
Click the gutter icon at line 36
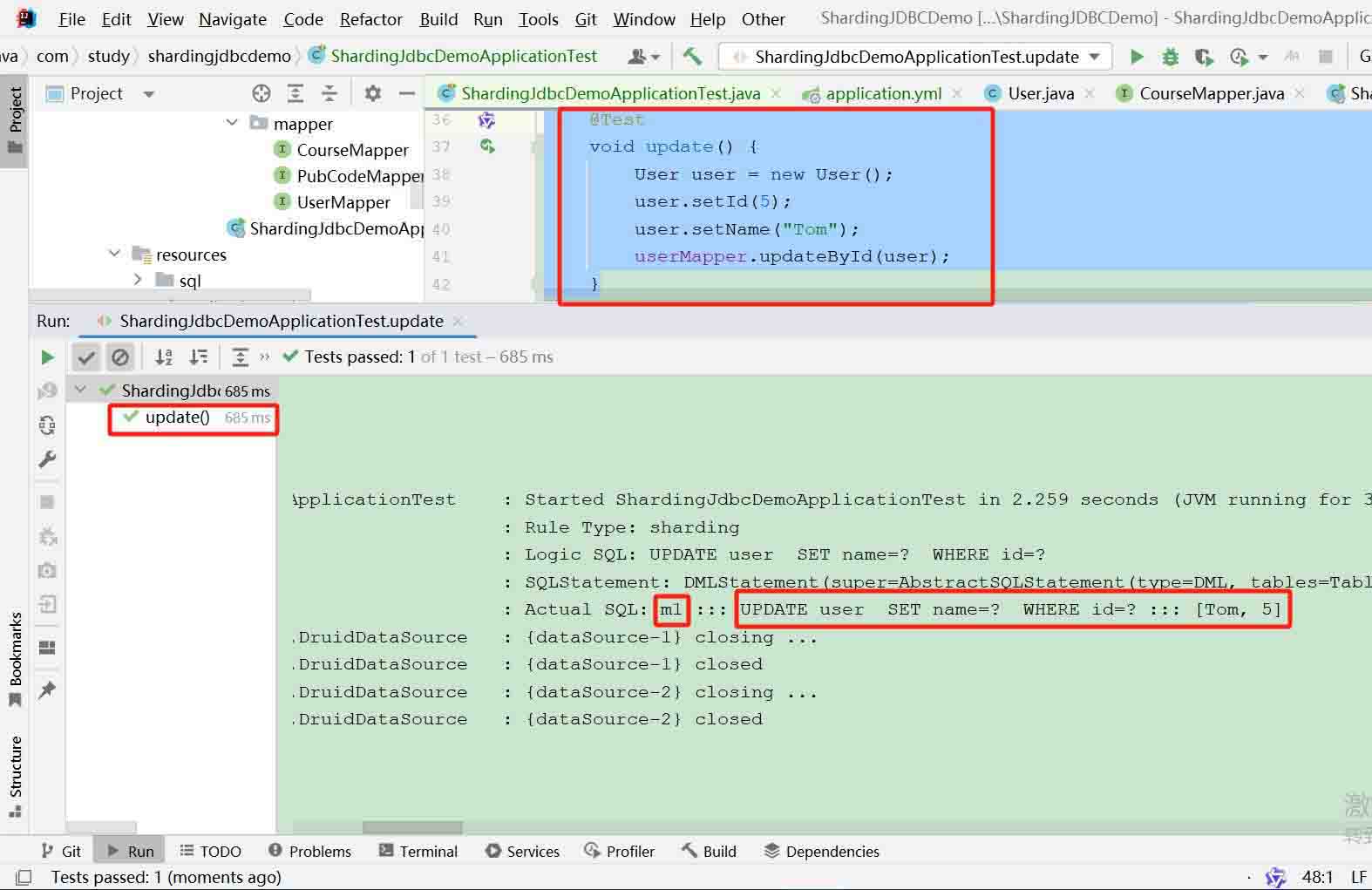487,120
